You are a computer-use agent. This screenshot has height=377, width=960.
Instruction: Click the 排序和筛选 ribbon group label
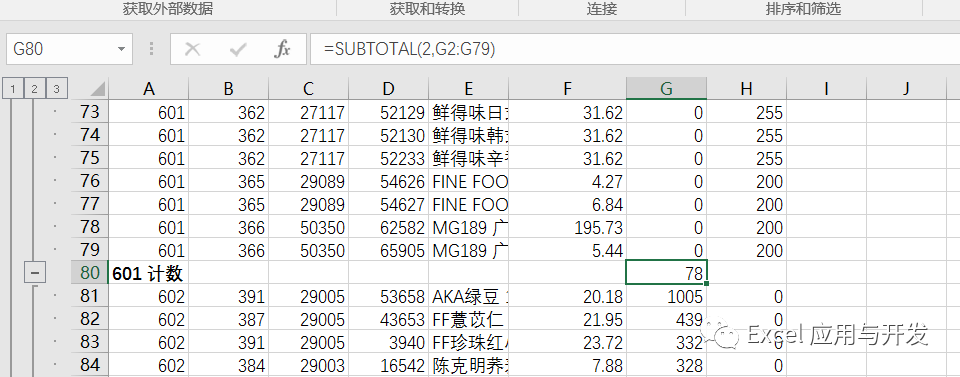point(803,9)
